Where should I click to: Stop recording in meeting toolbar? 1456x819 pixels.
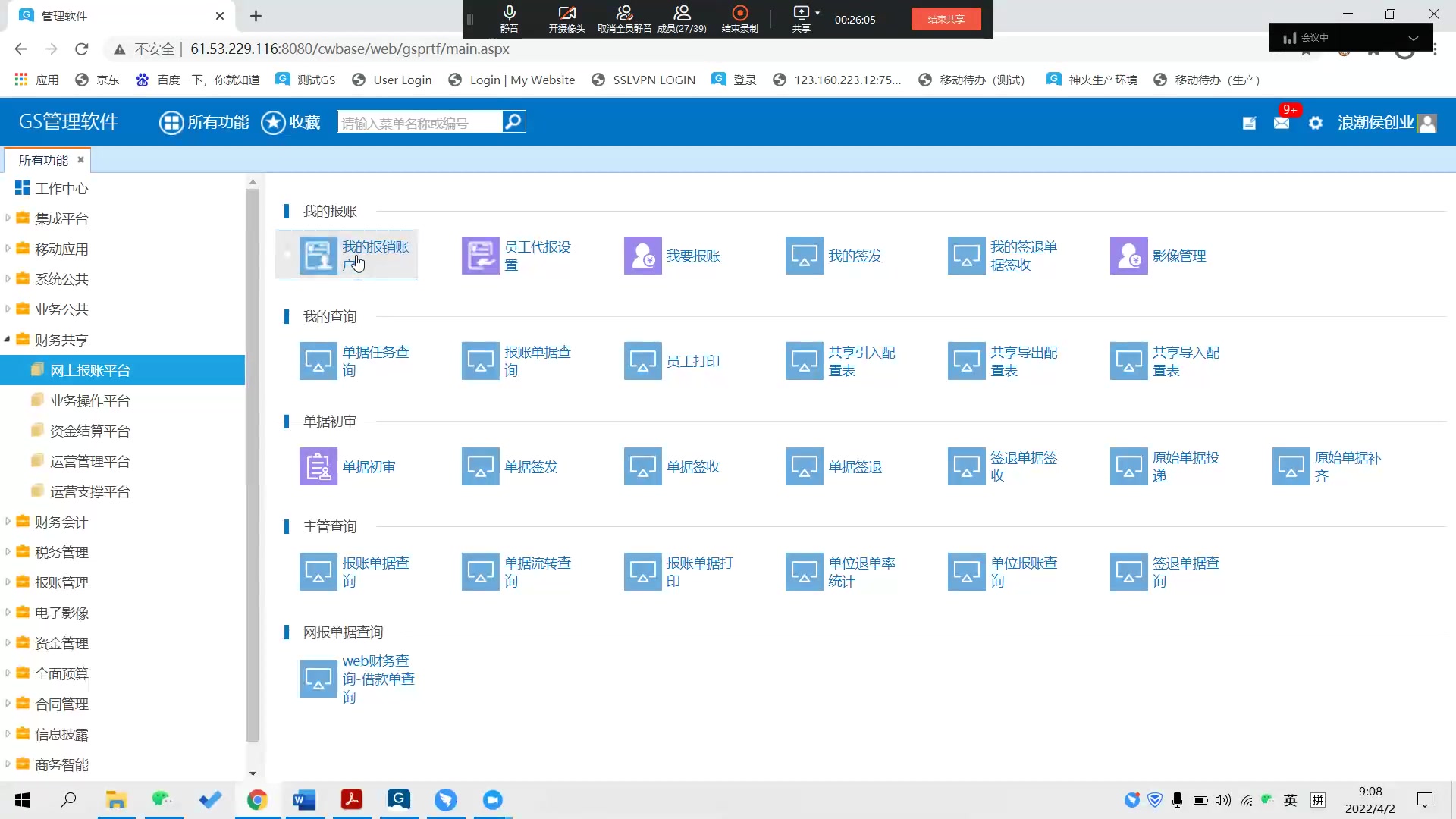(739, 18)
